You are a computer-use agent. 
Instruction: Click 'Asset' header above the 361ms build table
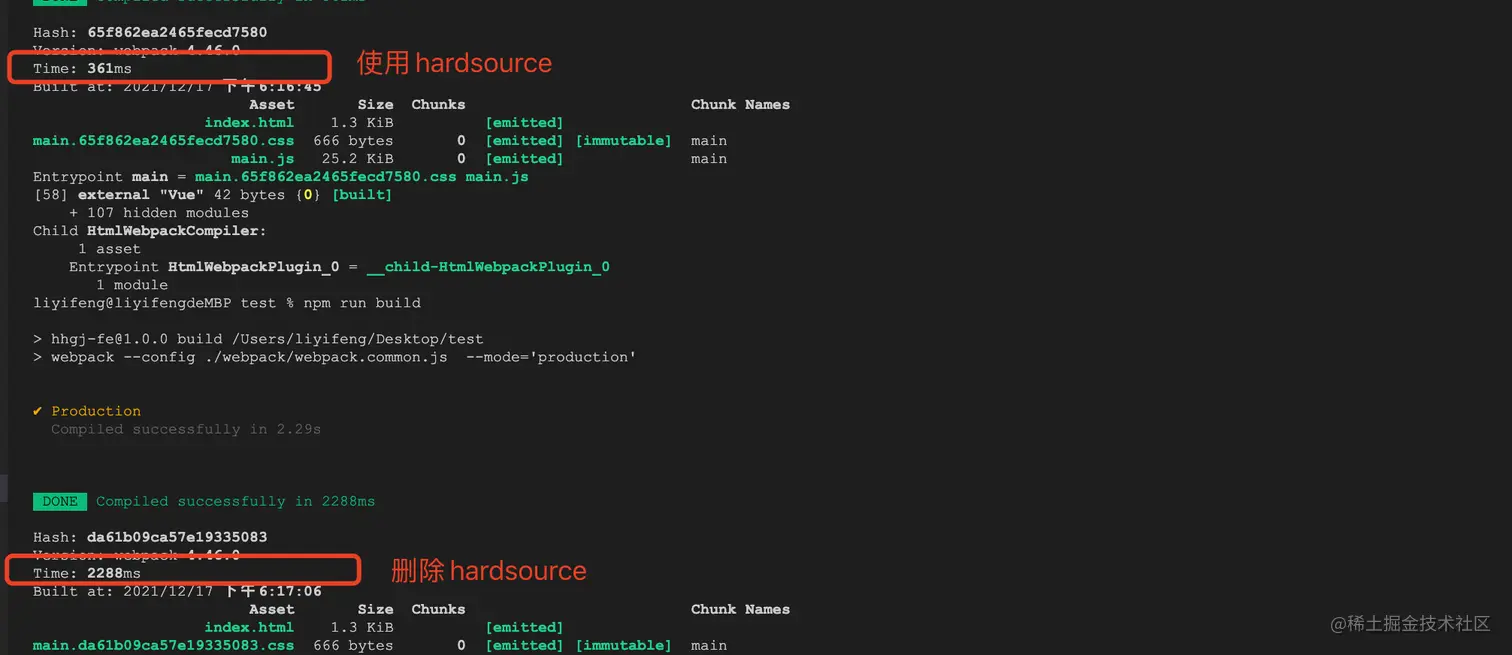(272, 104)
